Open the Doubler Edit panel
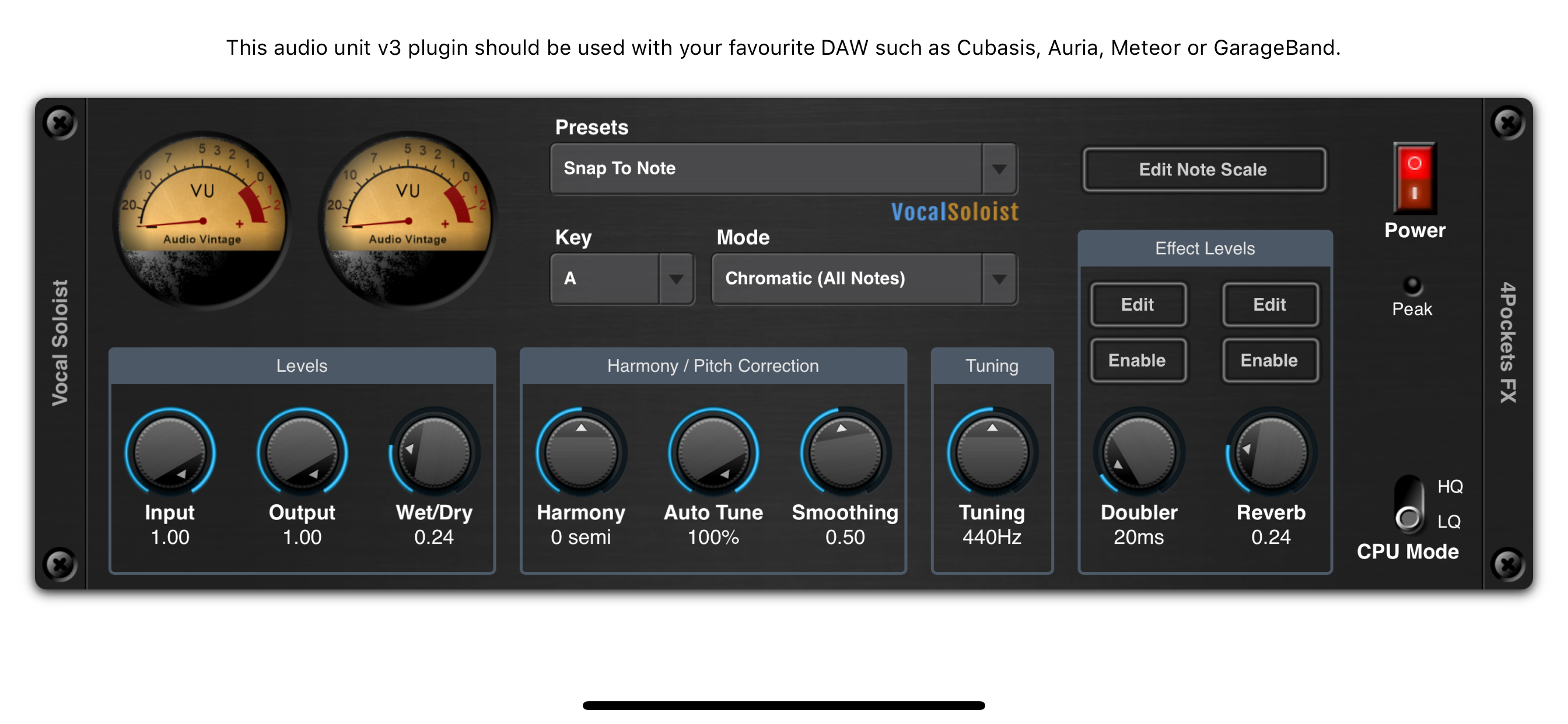1568x724 pixels. 1138,304
